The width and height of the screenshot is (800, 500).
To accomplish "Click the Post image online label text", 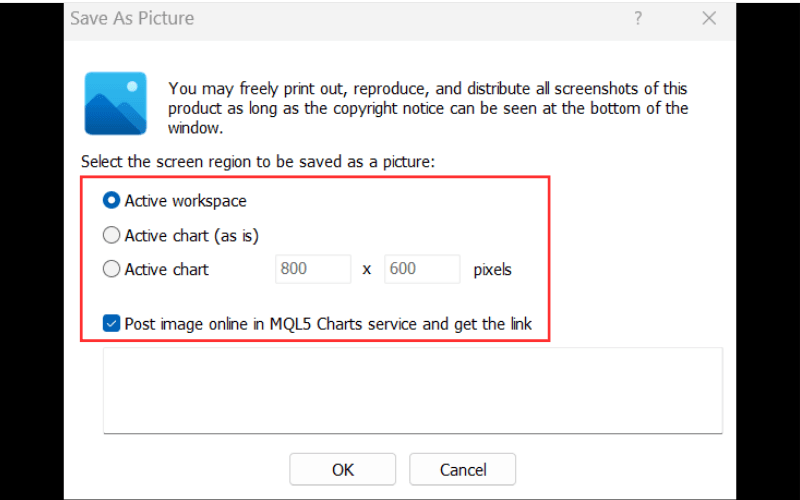I will tap(328, 324).
